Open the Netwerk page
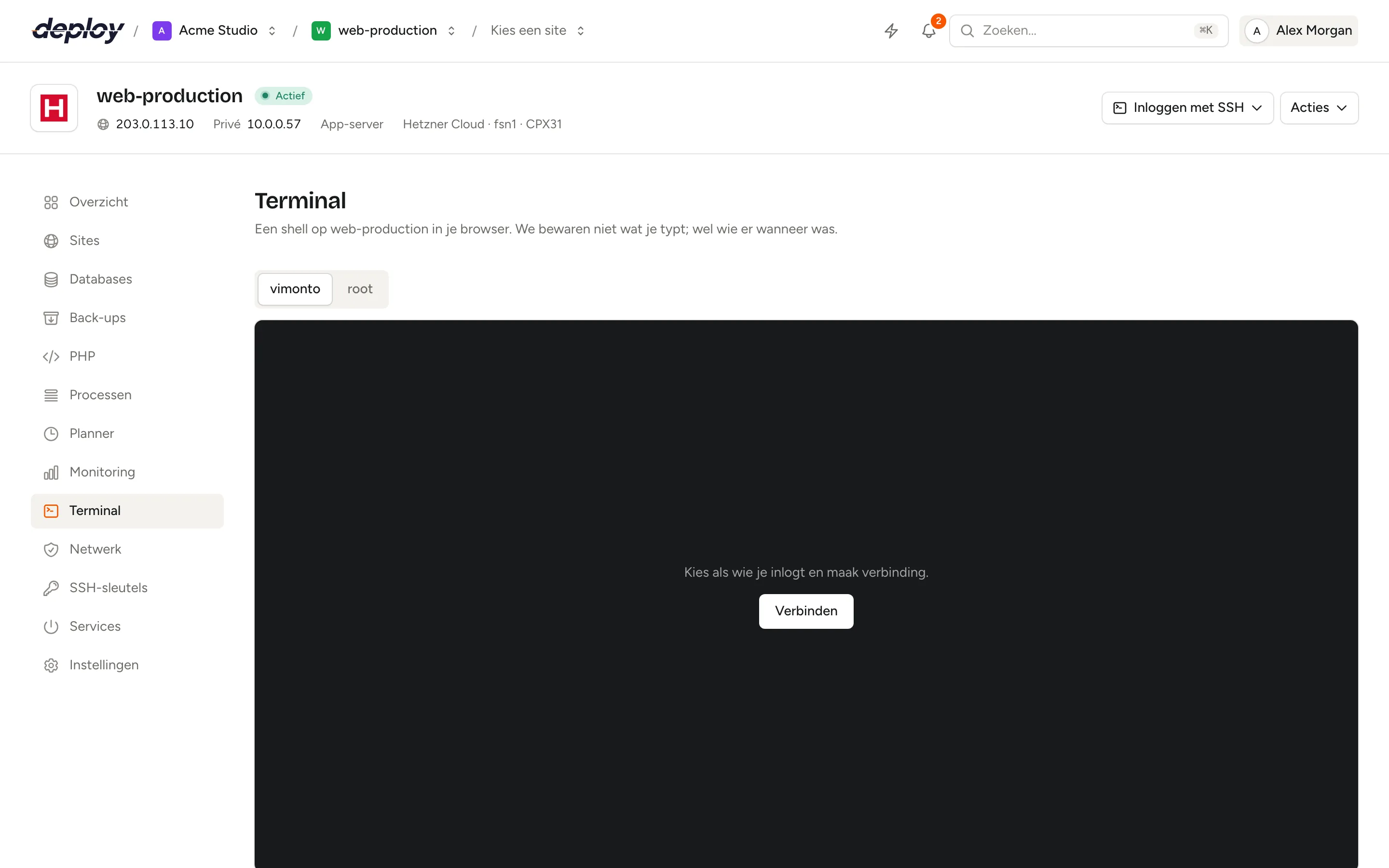This screenshot has width=1389, height=868. point(127,549)
